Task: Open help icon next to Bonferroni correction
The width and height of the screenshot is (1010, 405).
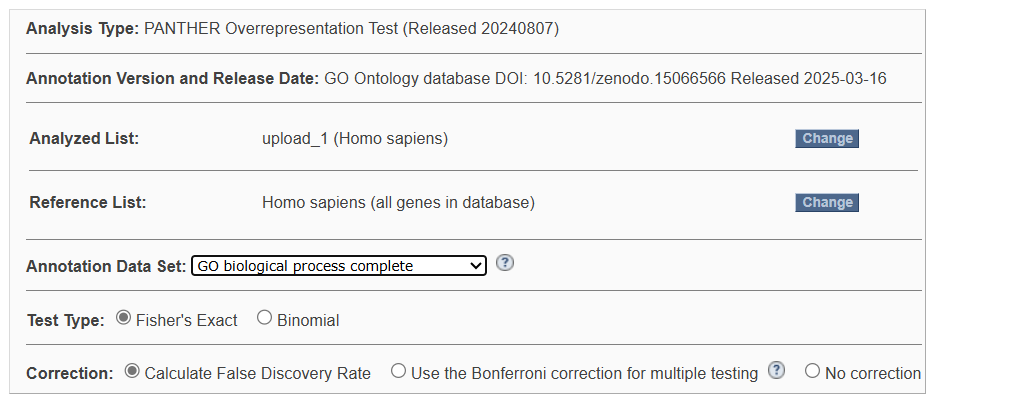Action: click(777, 370)
